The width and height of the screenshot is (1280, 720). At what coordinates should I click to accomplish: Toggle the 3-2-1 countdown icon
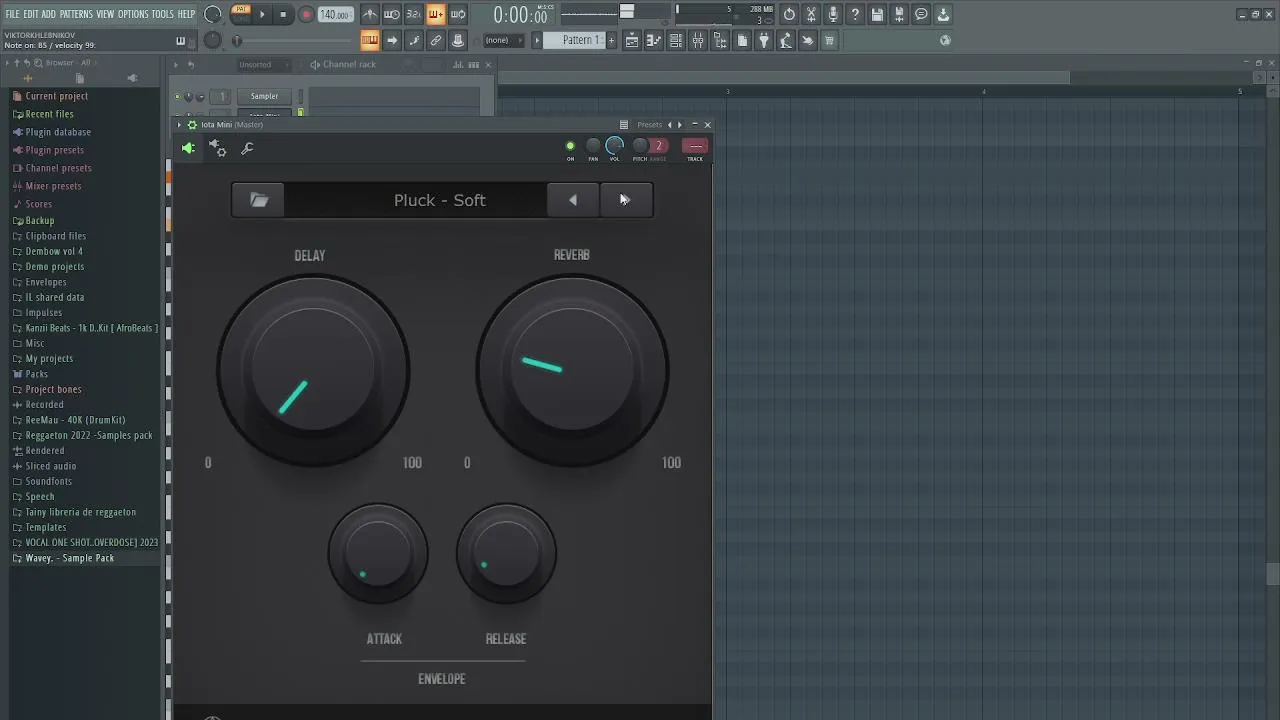coord(414,14)
